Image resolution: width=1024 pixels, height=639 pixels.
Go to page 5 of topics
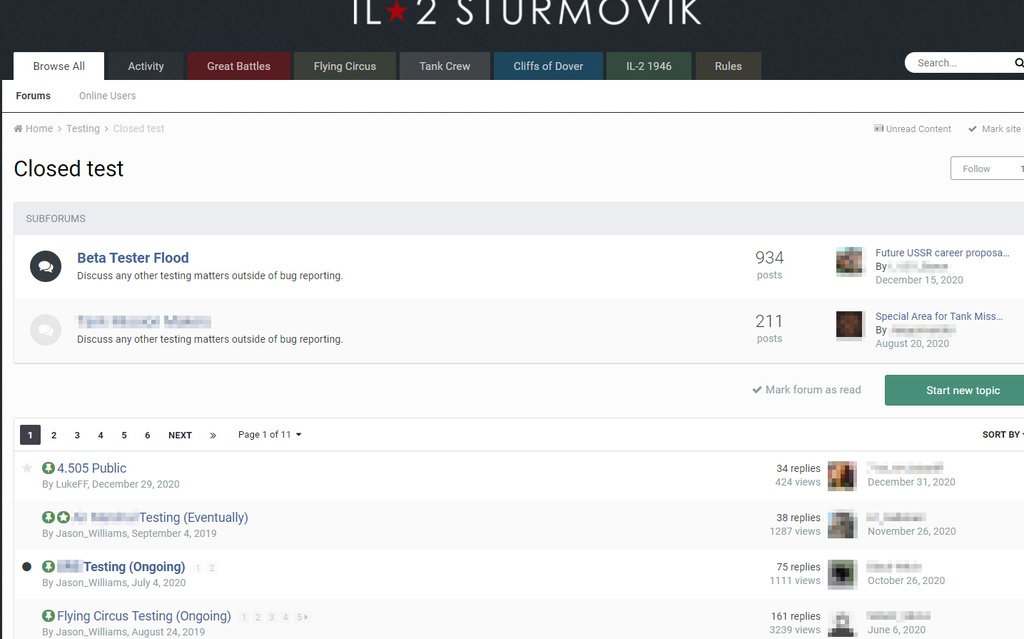click(x=124, y=435)
